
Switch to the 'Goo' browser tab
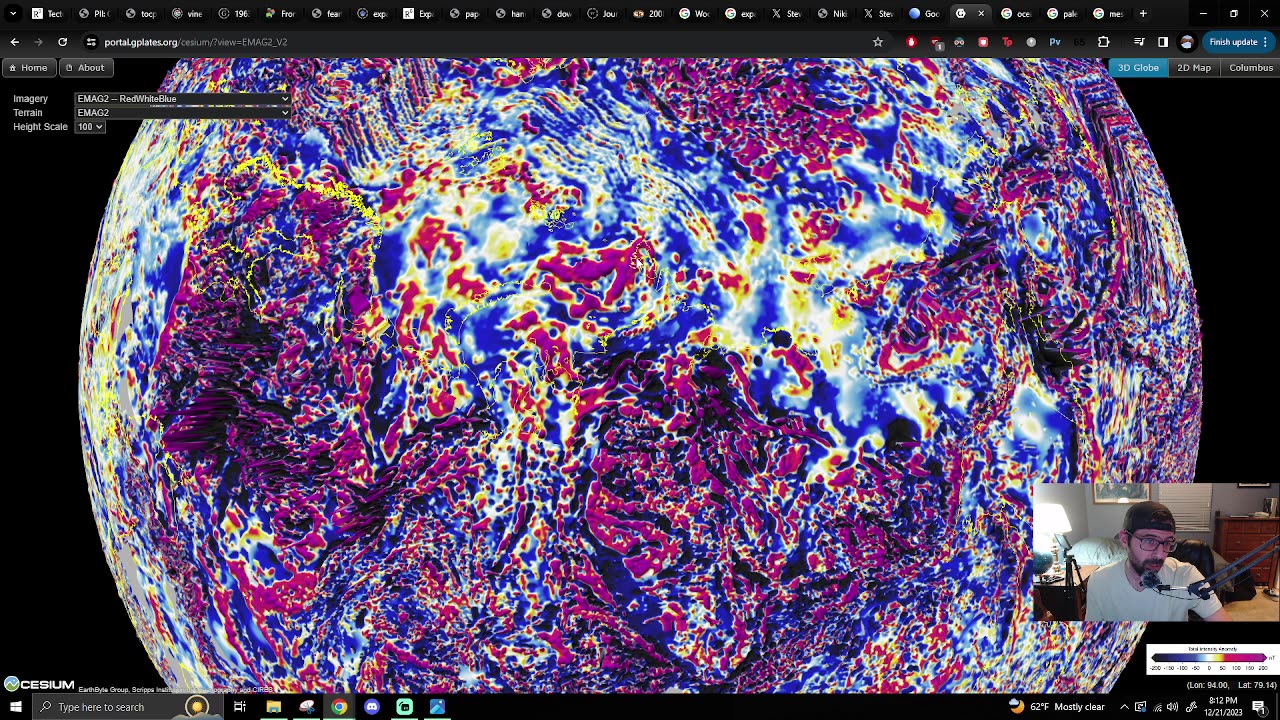click(x=922, y=14)
